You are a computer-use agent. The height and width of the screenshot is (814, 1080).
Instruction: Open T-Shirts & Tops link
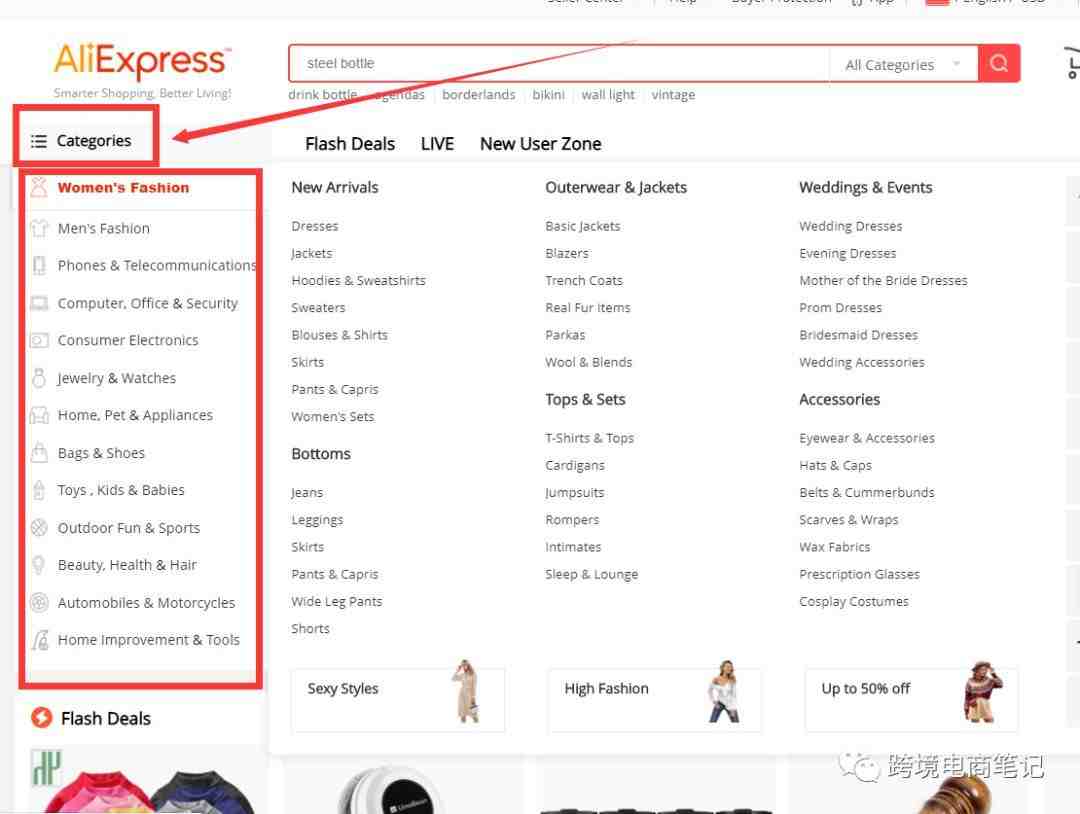tap(590, 438)
